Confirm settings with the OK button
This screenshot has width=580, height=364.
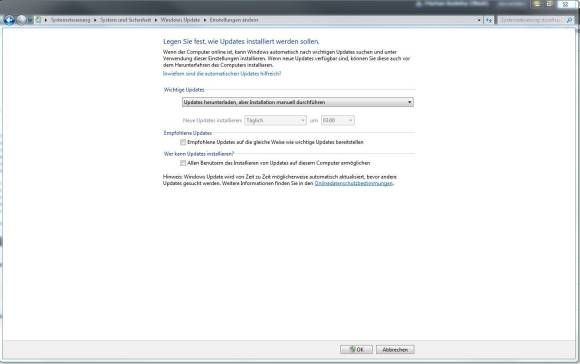356,350
